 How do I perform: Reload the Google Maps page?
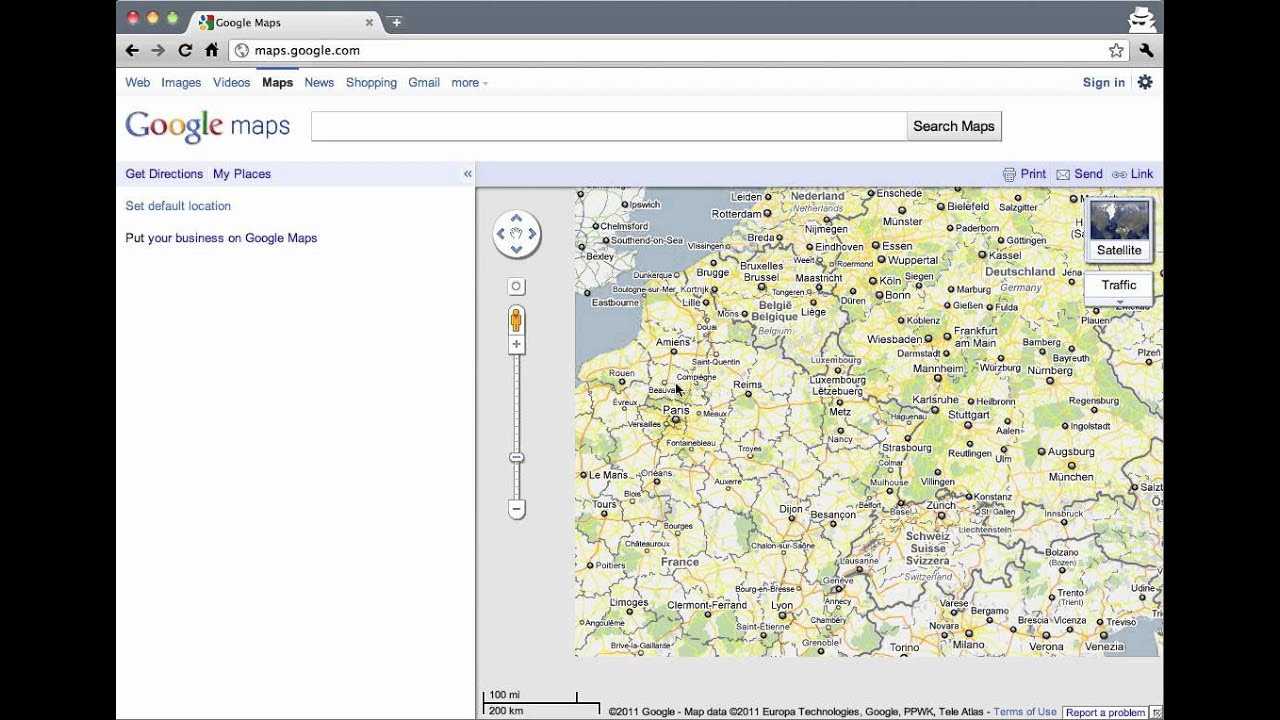(185, 50)
